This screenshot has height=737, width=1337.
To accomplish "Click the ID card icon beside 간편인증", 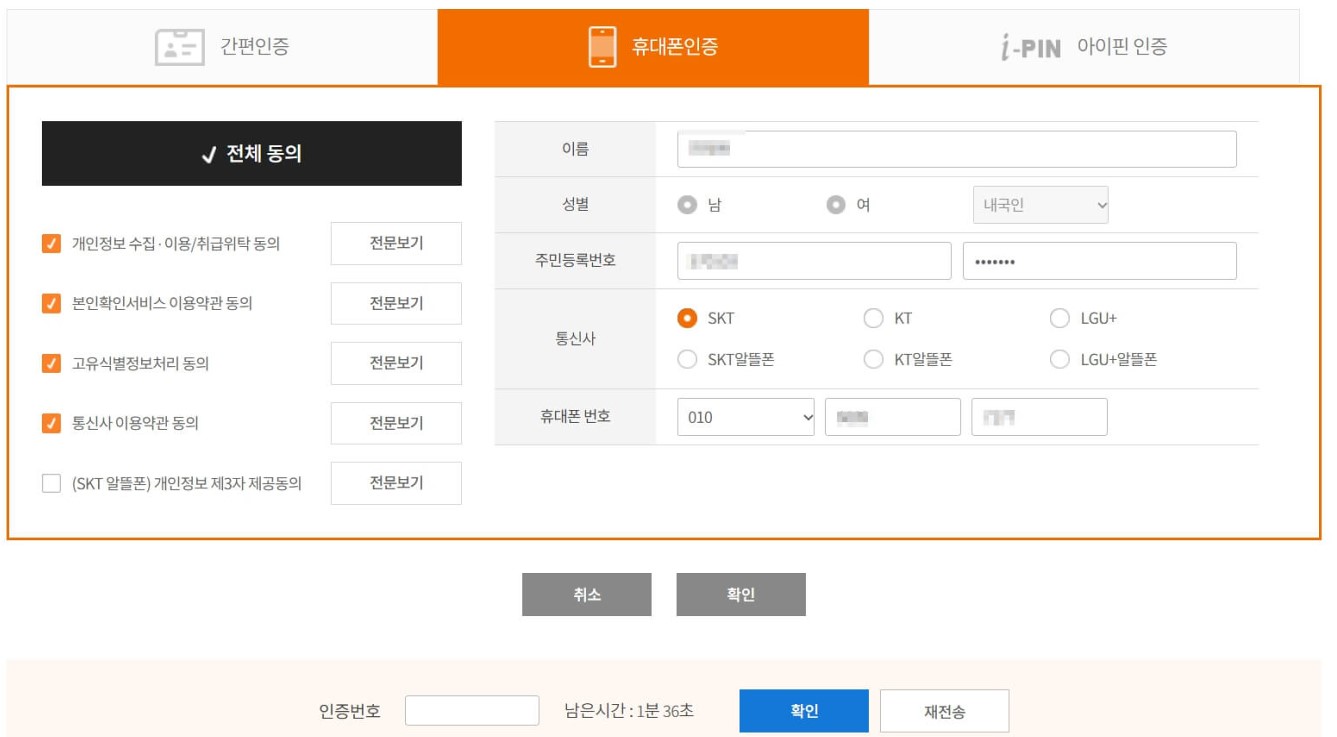I will click(180, 47).
